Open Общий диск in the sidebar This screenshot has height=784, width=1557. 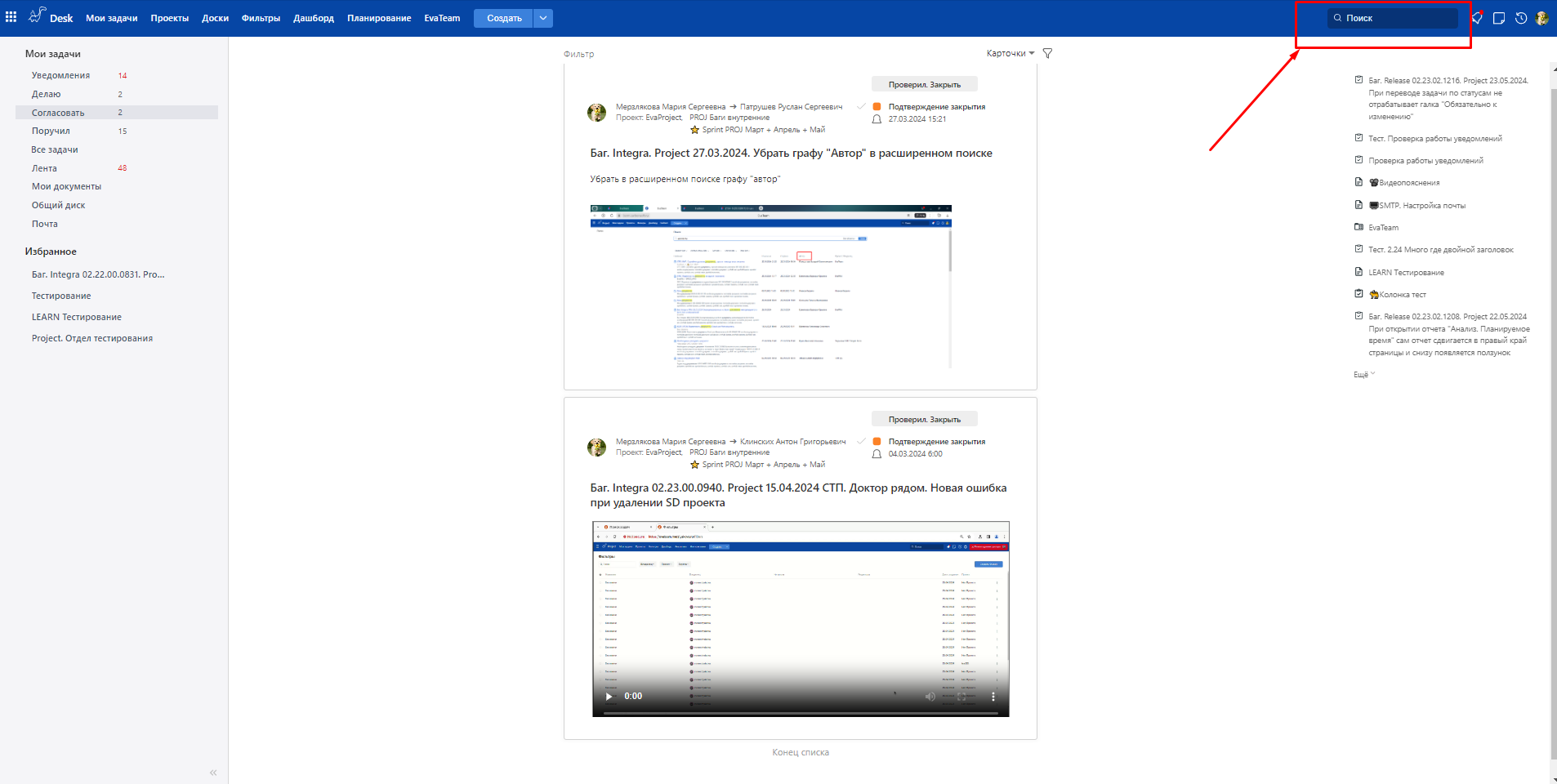point(59,205)
